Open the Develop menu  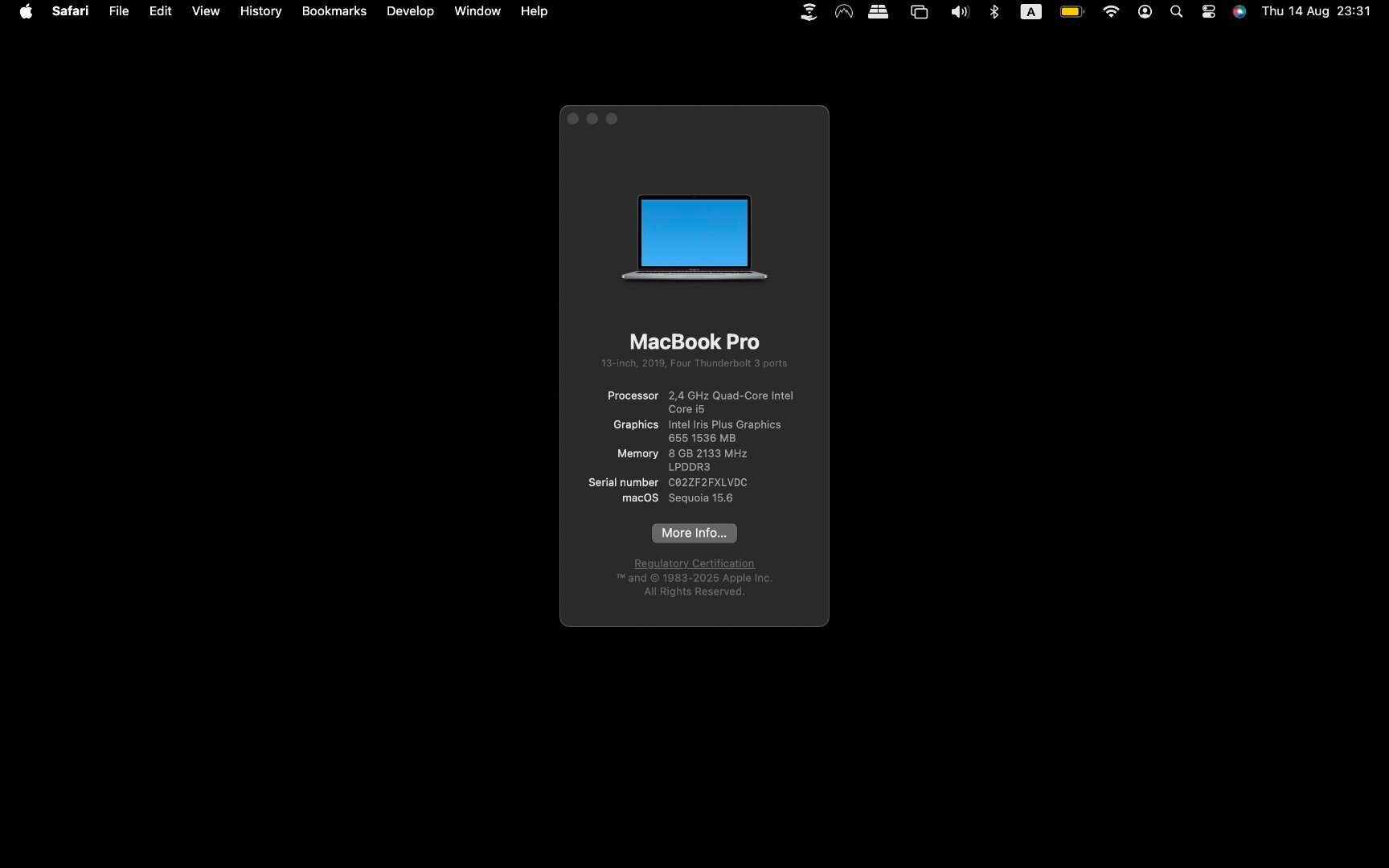(410, 11)
